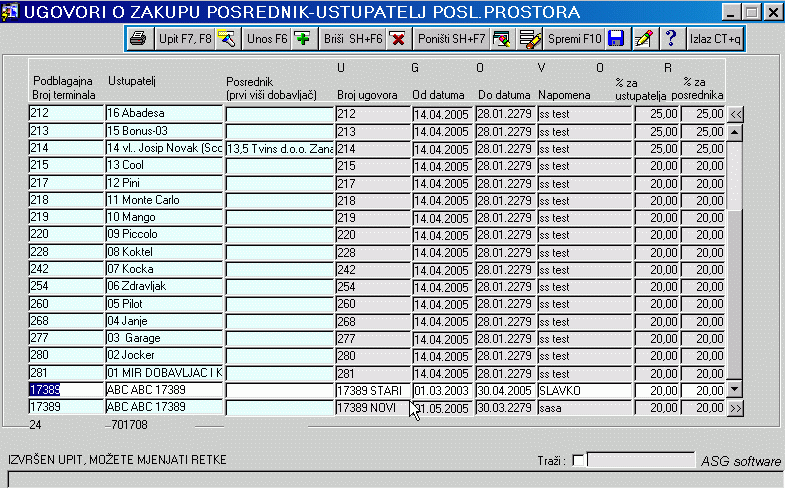Click Do datuma cell 30.03.2279

[x=505, y=408]
